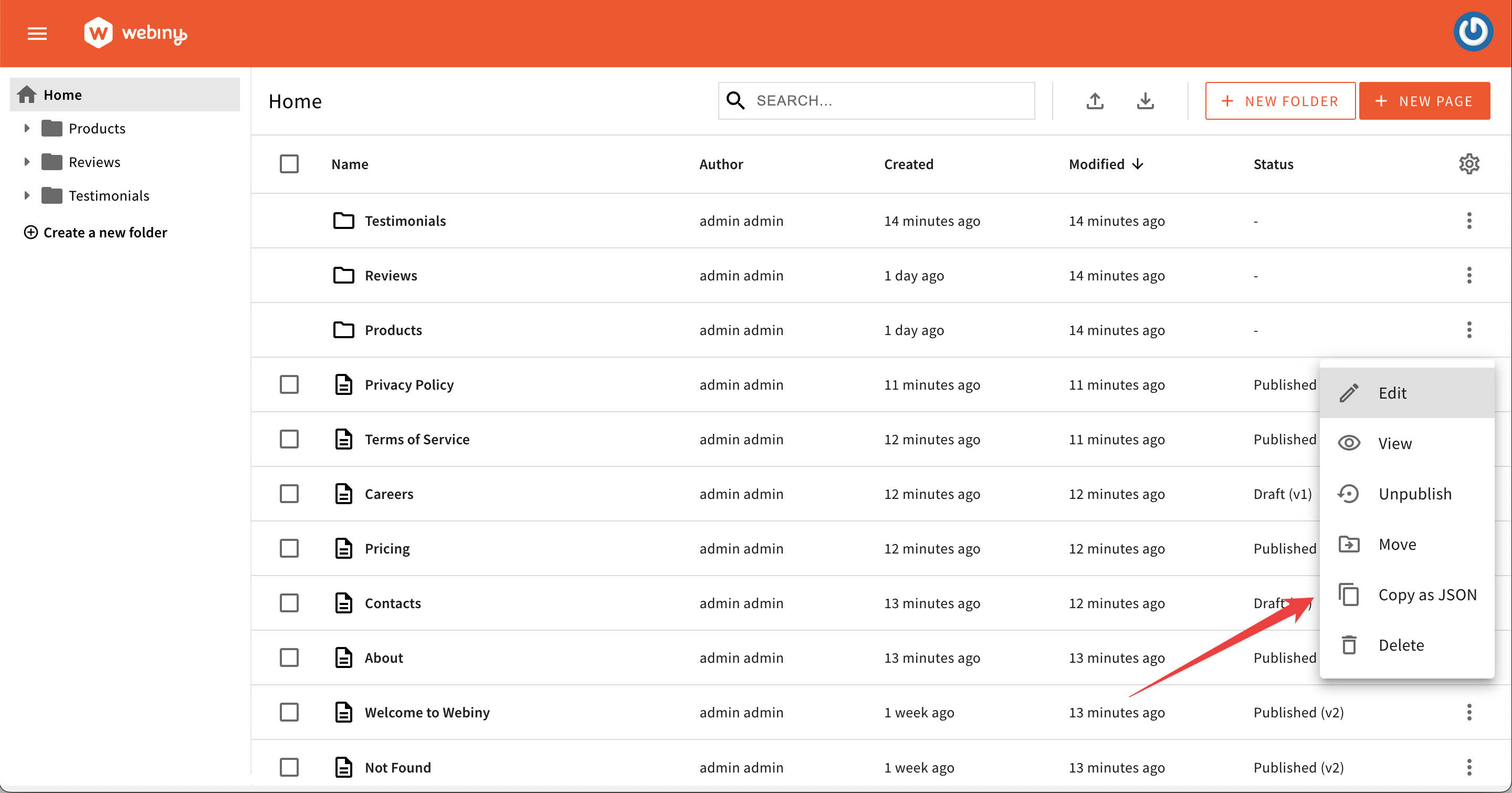Select the Careers page checkbox

(289, 494)
